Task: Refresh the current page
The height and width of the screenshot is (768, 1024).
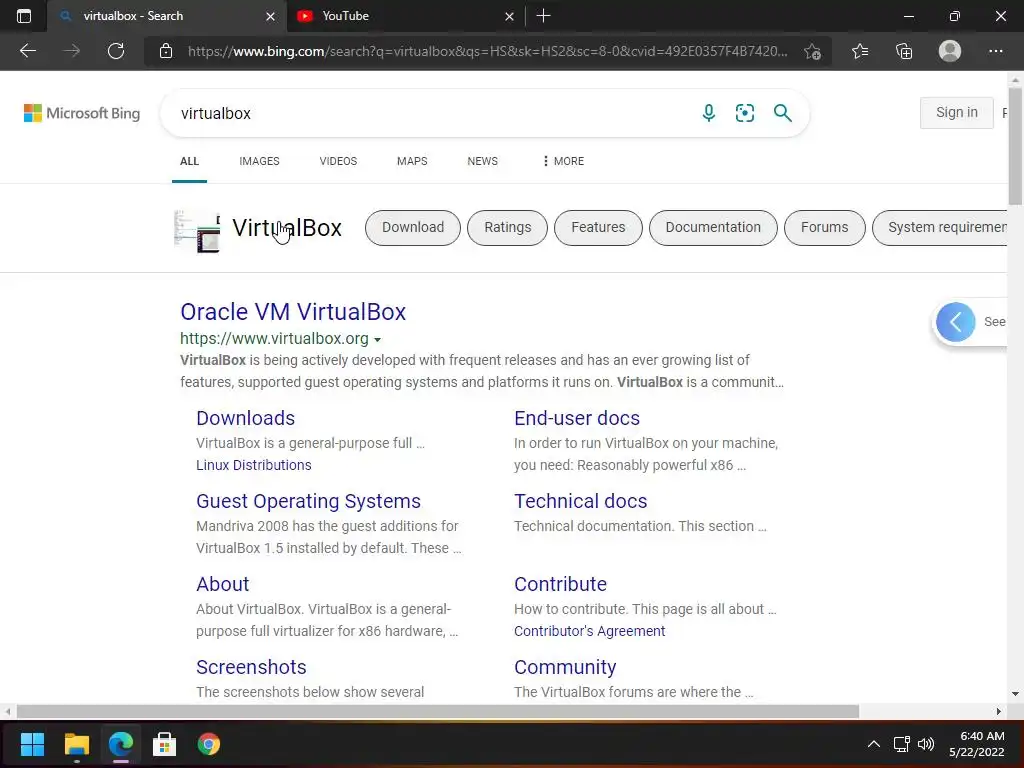Action: coord(116,51)
